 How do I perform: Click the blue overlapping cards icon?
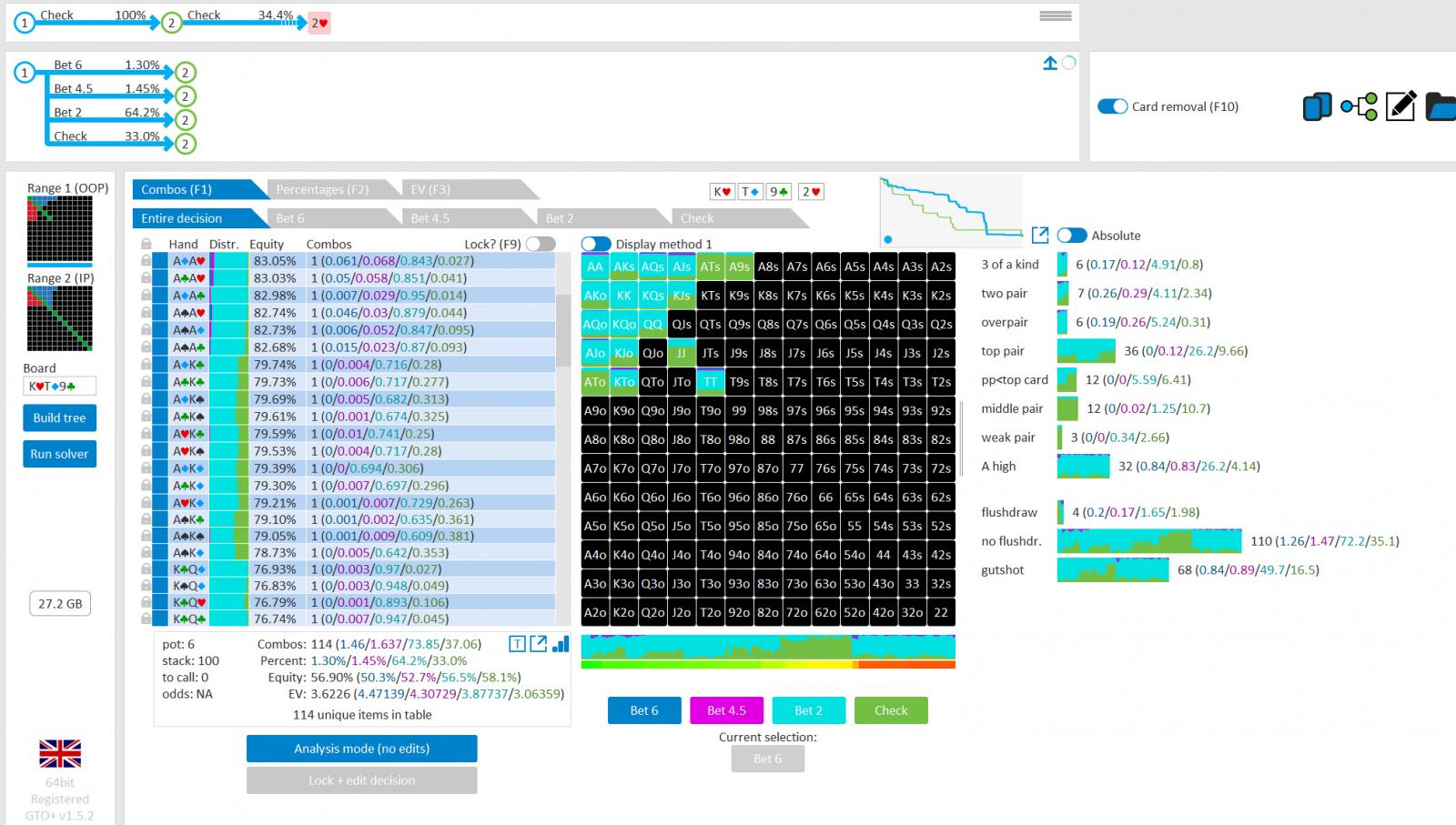(x=1317, y=107)
